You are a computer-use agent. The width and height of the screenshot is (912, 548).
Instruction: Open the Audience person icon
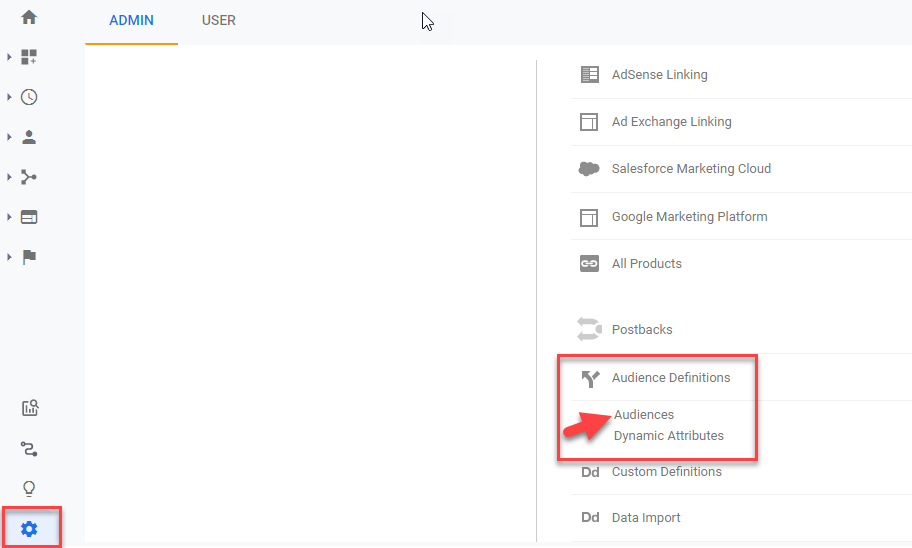(28, 137)
